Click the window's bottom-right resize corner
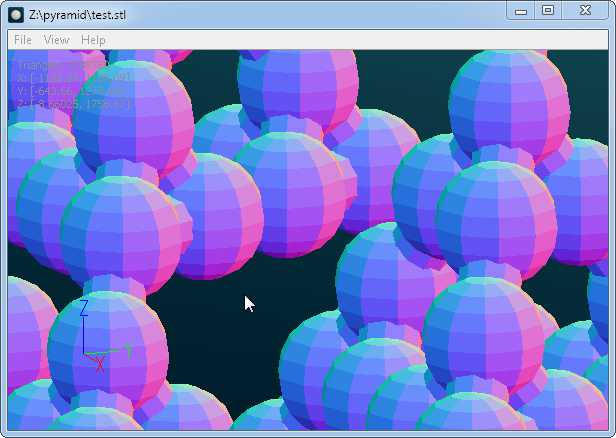Viewport: 616px width, 438px height. point(612,434)
